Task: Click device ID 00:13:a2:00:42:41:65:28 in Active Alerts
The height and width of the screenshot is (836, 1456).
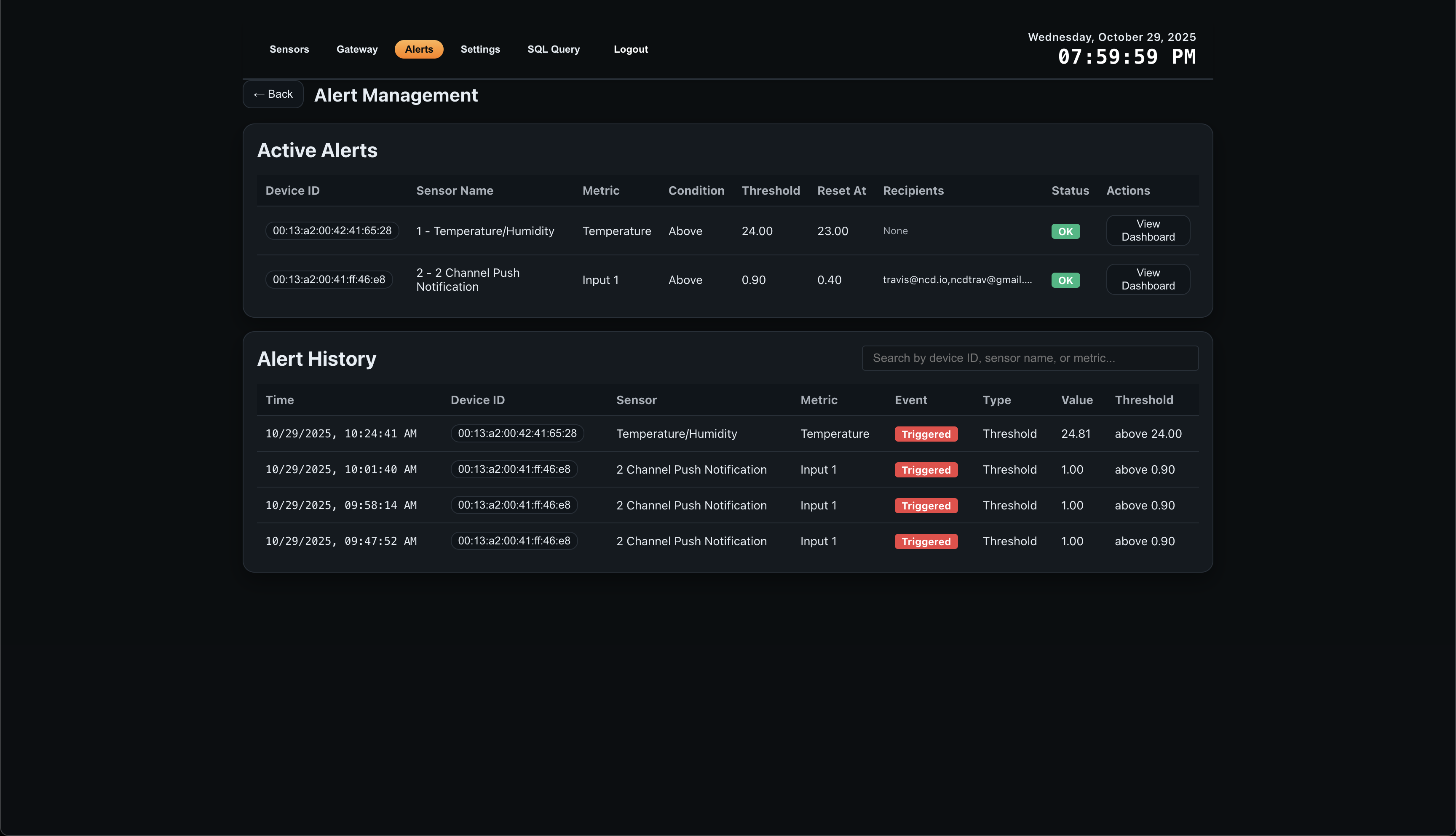Action: (x=332, y=231)
